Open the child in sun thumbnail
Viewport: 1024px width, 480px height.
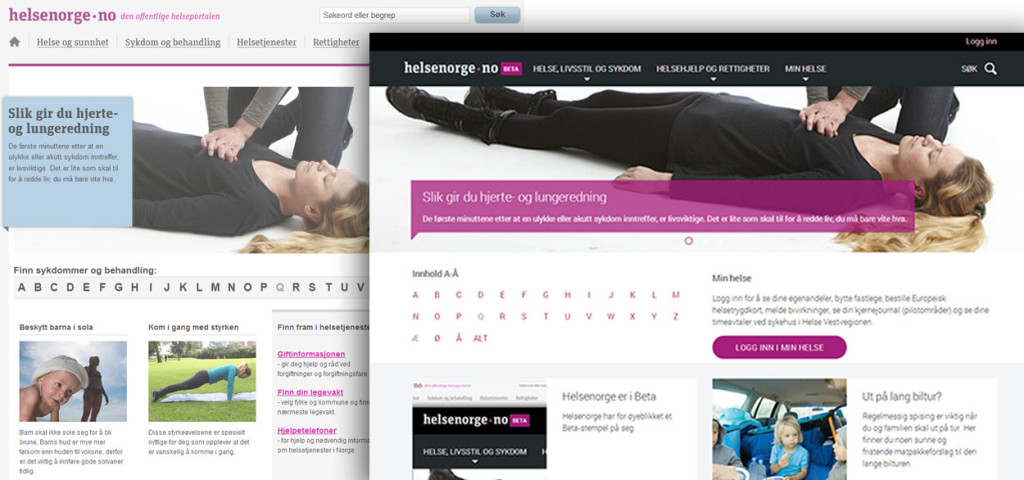pyautogui.click(x=73, y=381)
